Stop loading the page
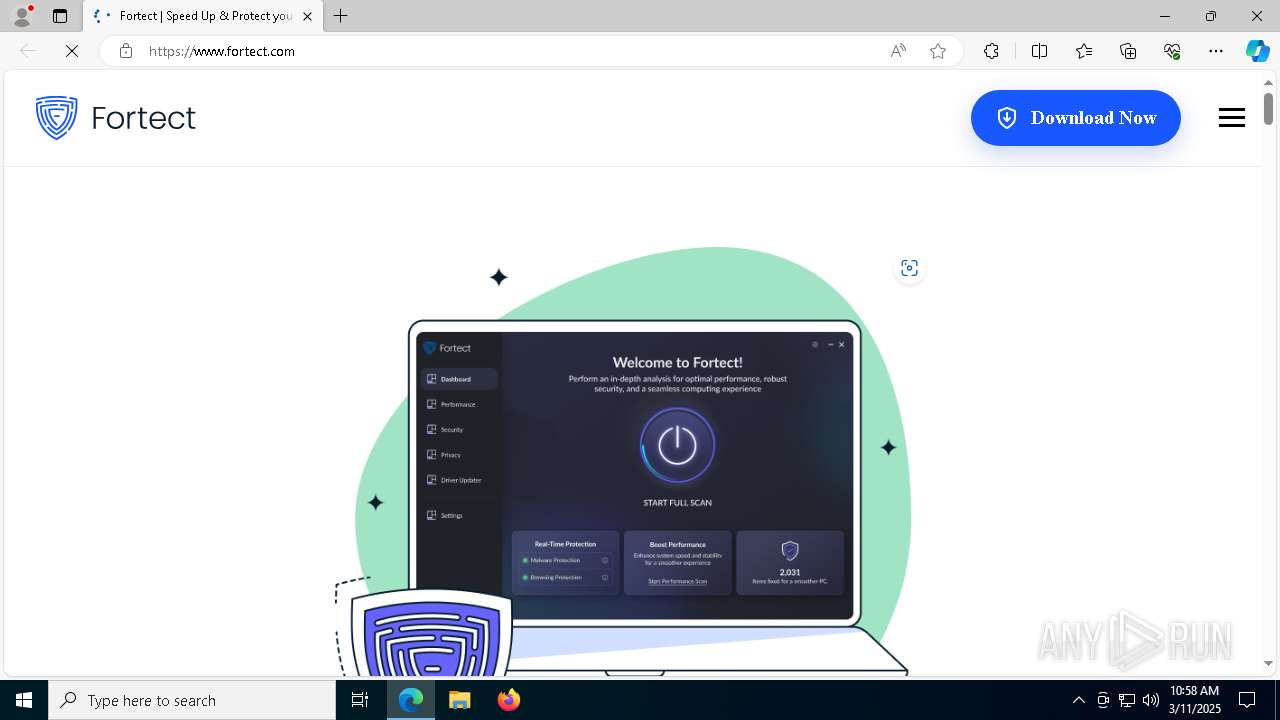Screen dimensions: 1280x720 tap(72, 51)
